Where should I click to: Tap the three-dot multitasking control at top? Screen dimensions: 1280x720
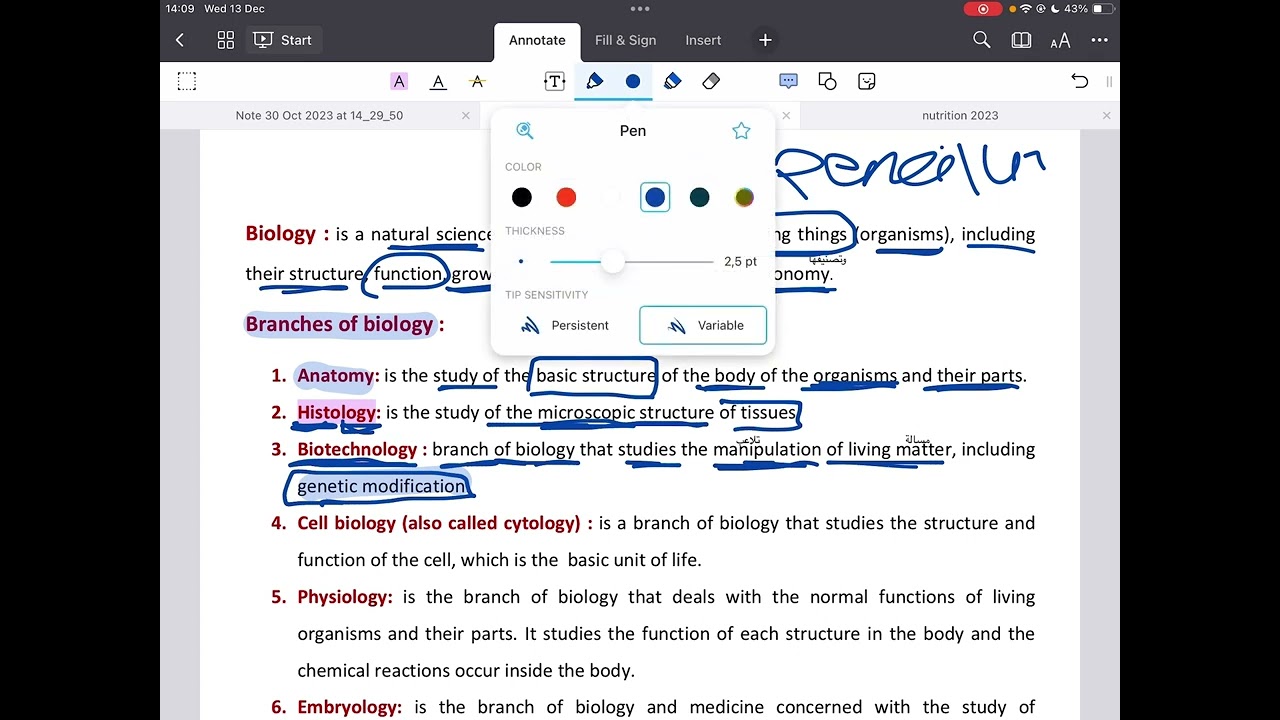point(640,9)
